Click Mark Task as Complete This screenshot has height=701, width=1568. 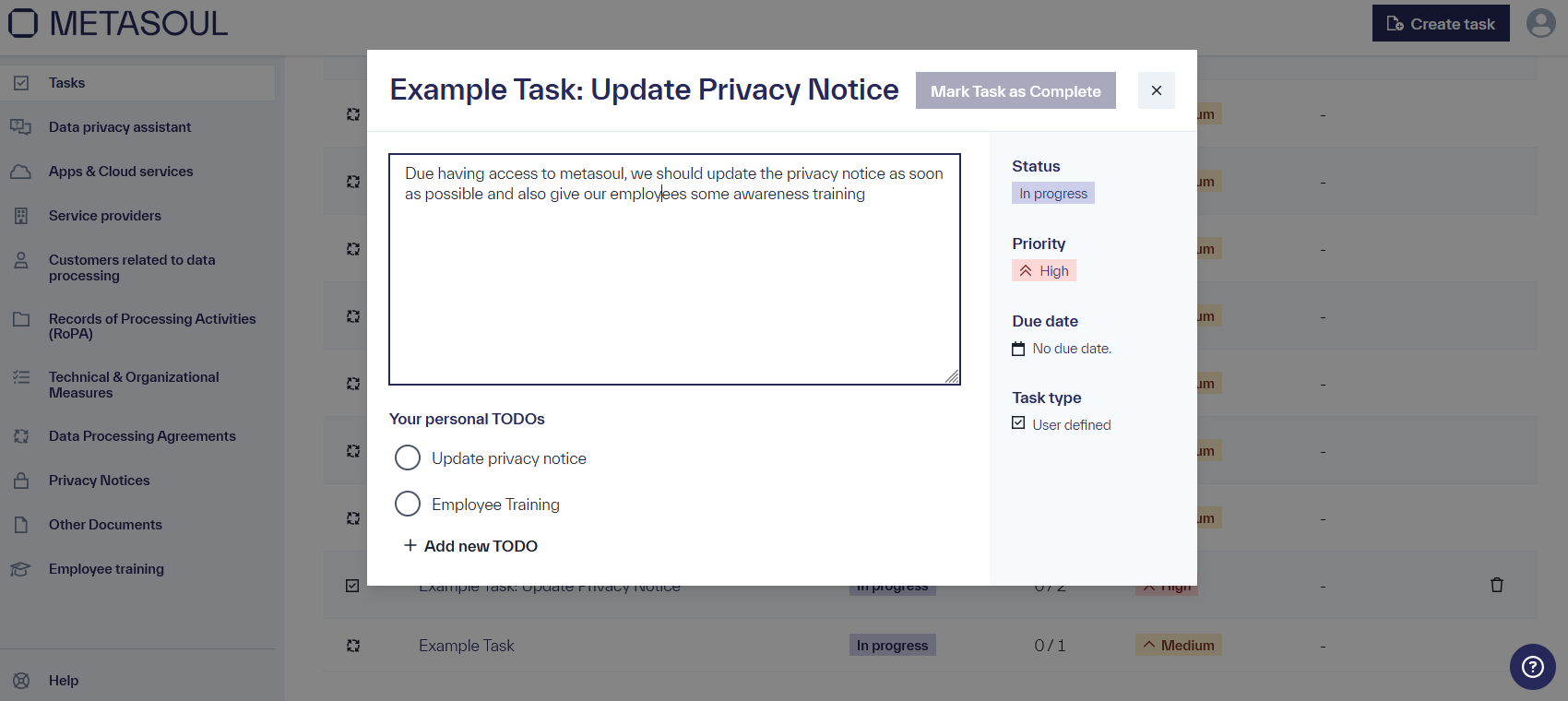coord(1016,90)
